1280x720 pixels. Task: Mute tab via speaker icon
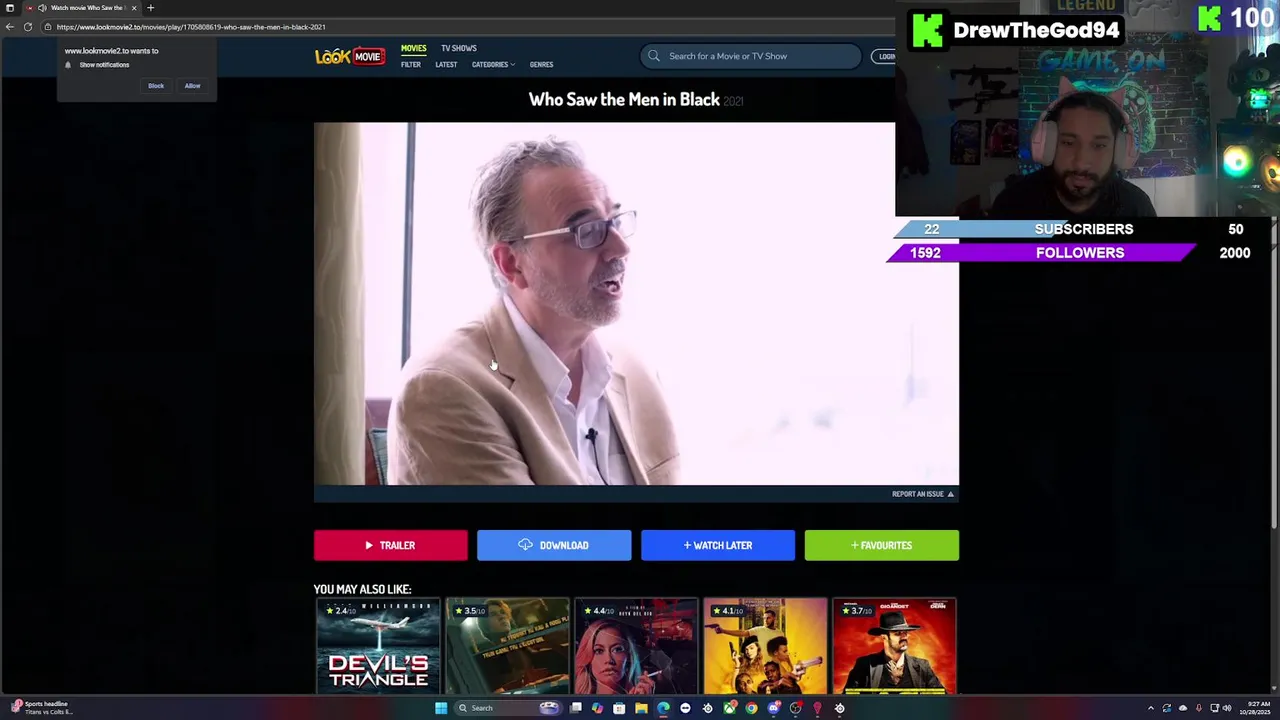[42, 8]
